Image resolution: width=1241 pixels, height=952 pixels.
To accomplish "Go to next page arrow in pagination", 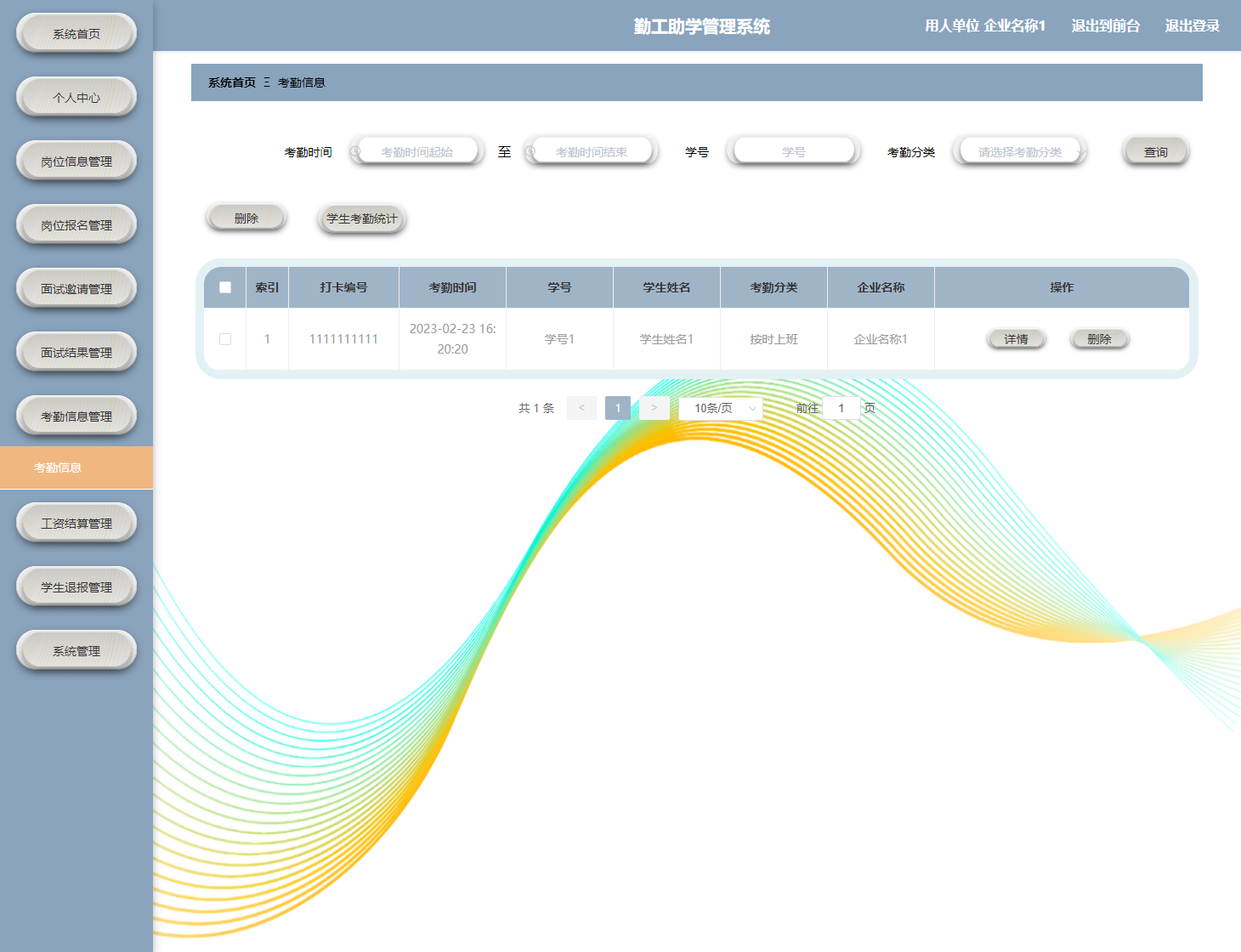I will tap(654, 408).
